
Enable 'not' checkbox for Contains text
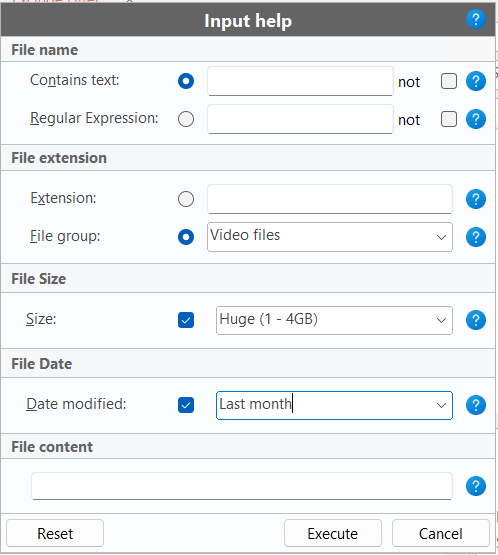[x=449, y=81]
